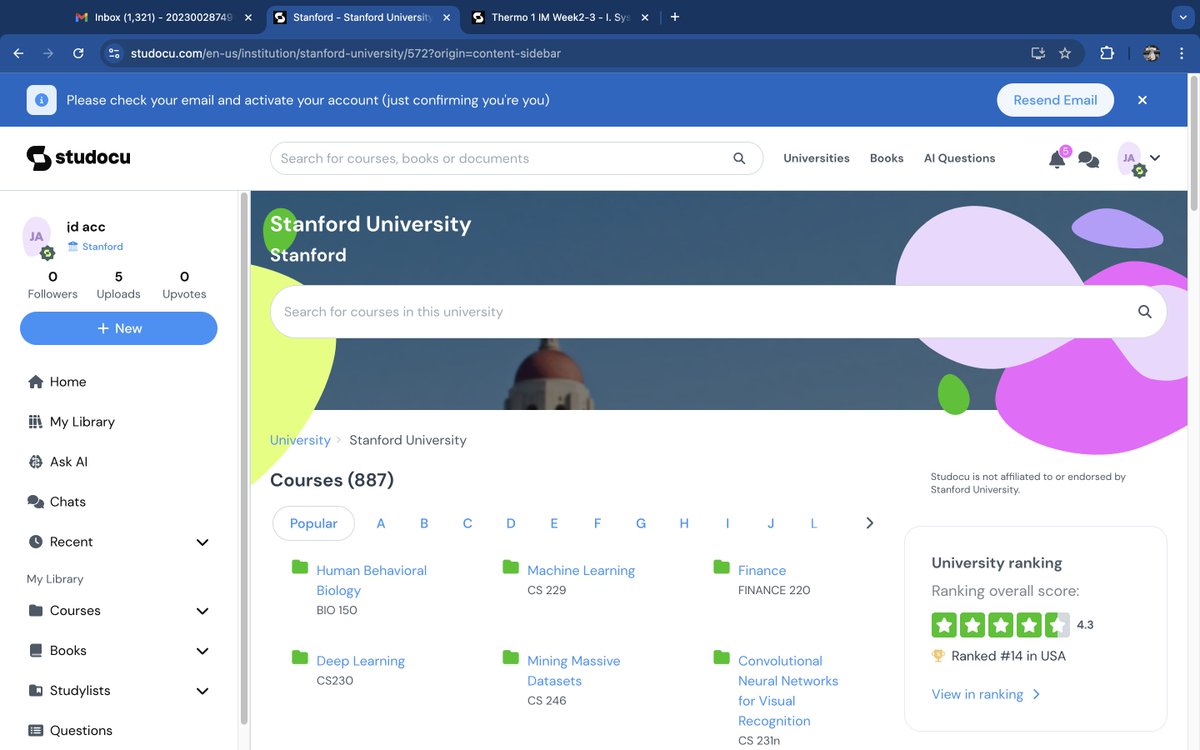
Task: Click folder icon beside Convolutional Neural Networks
Action: coord(722,657)
